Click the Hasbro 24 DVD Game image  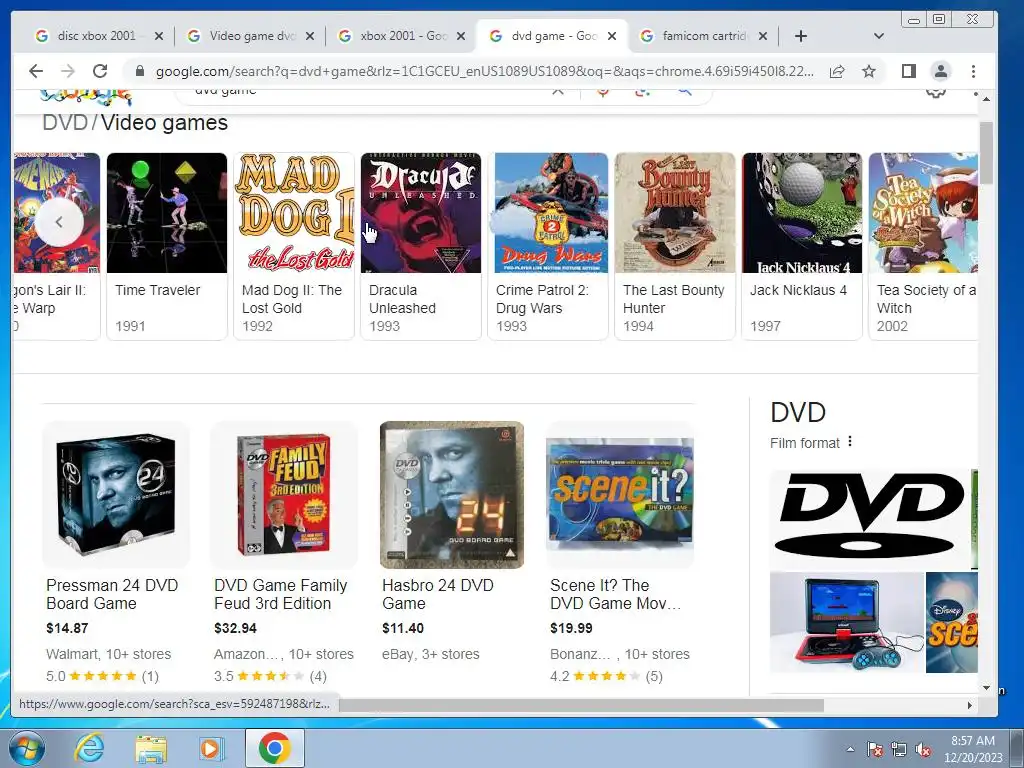point(452,494)
